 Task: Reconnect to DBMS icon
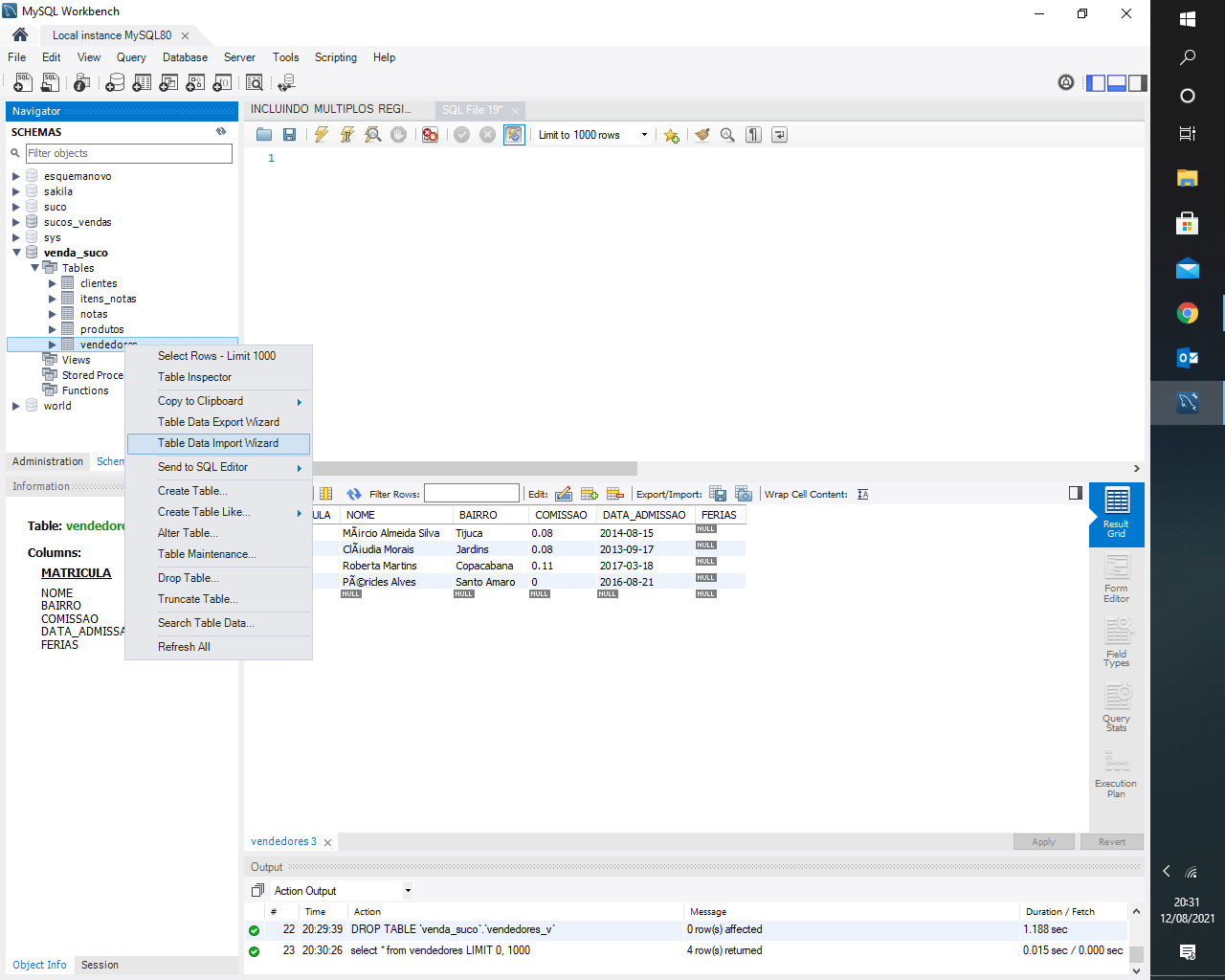pyautogui.click(x=285, y=83)
